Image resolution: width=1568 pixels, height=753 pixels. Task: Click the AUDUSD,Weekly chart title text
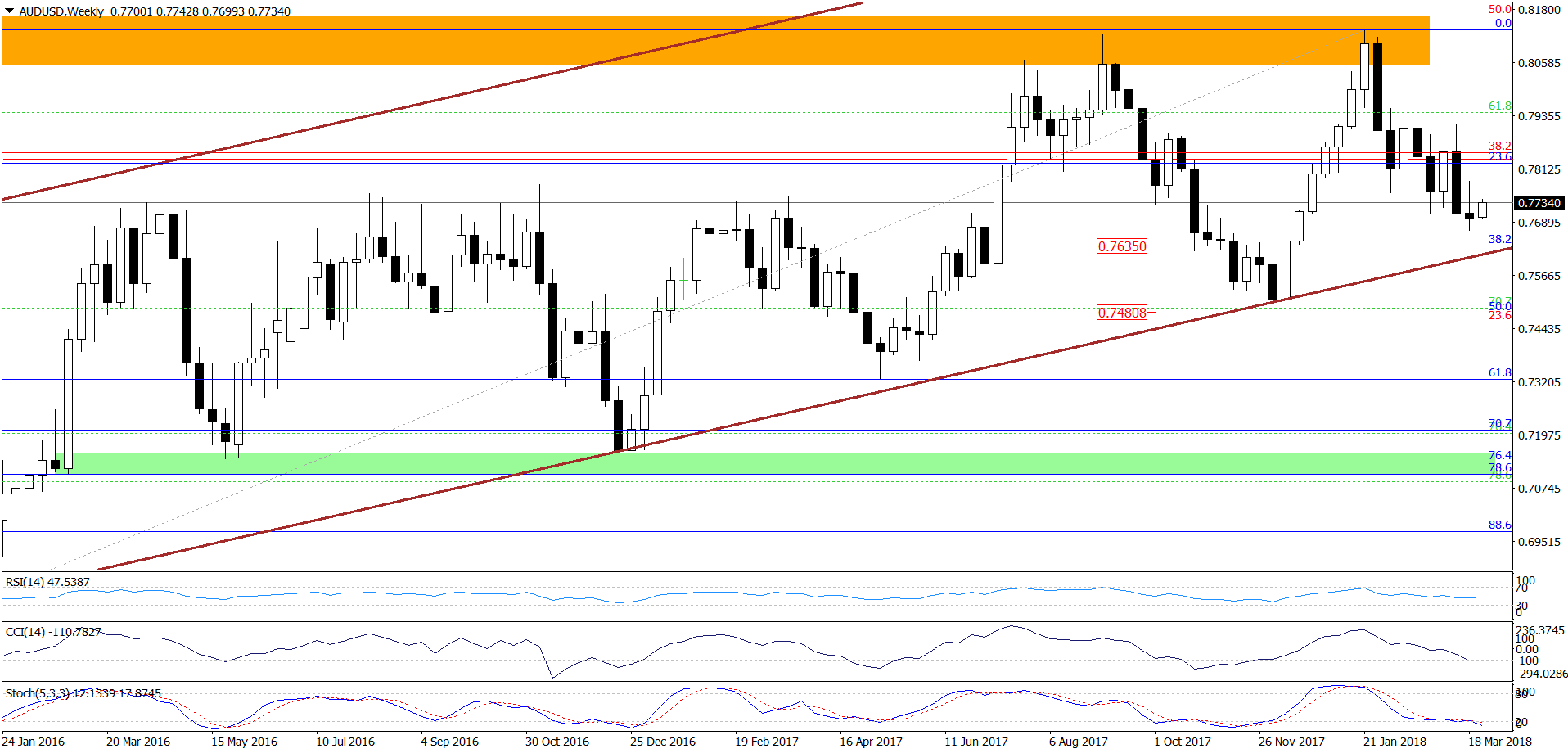(x=61, y=11)
